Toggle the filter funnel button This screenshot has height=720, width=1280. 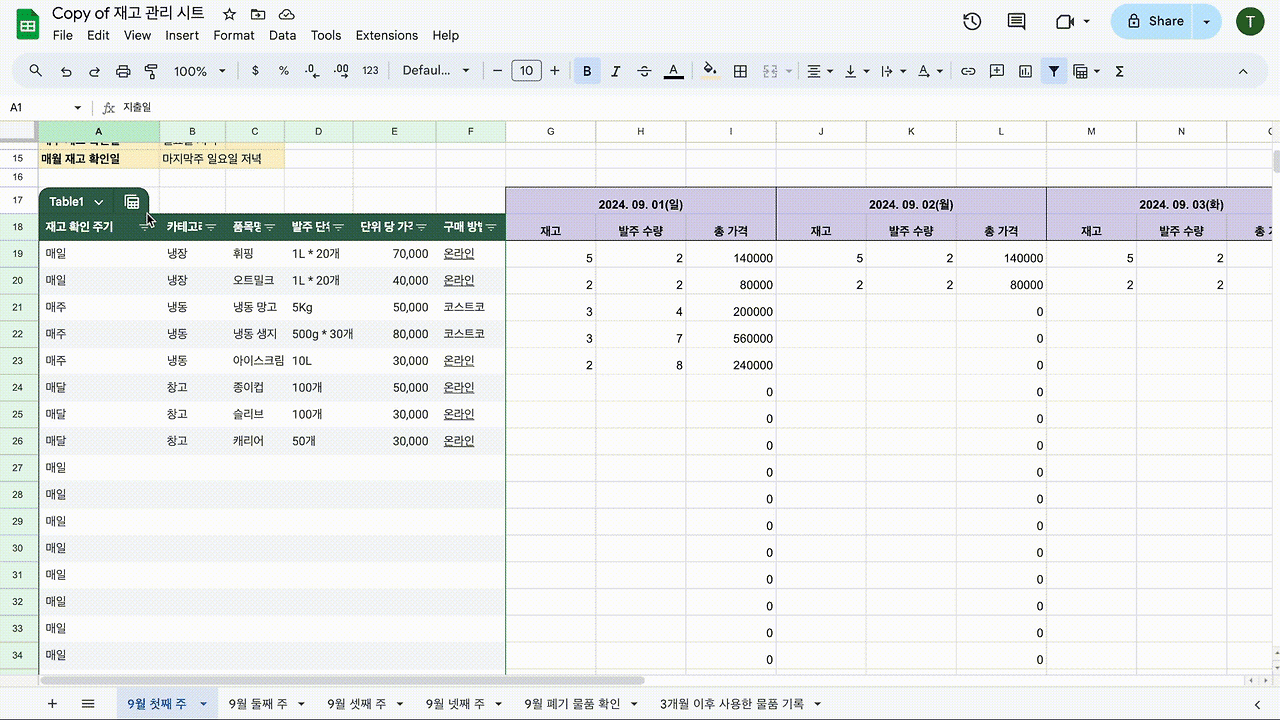1054,71
